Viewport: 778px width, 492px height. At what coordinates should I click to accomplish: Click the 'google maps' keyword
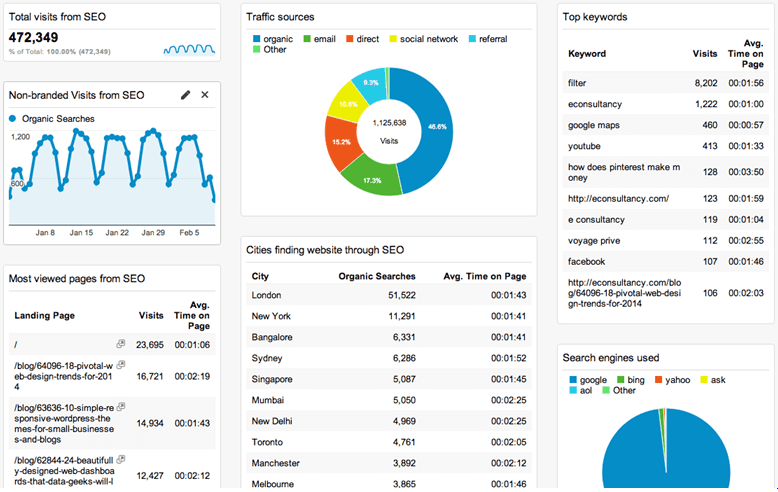click(x=594, y=125)
